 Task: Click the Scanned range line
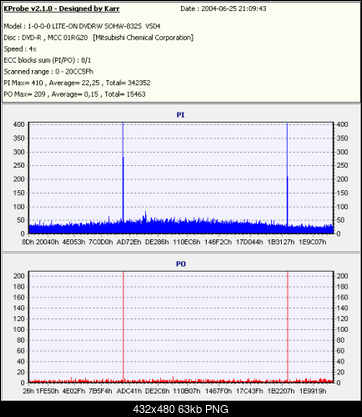click(x=48, y=72)
